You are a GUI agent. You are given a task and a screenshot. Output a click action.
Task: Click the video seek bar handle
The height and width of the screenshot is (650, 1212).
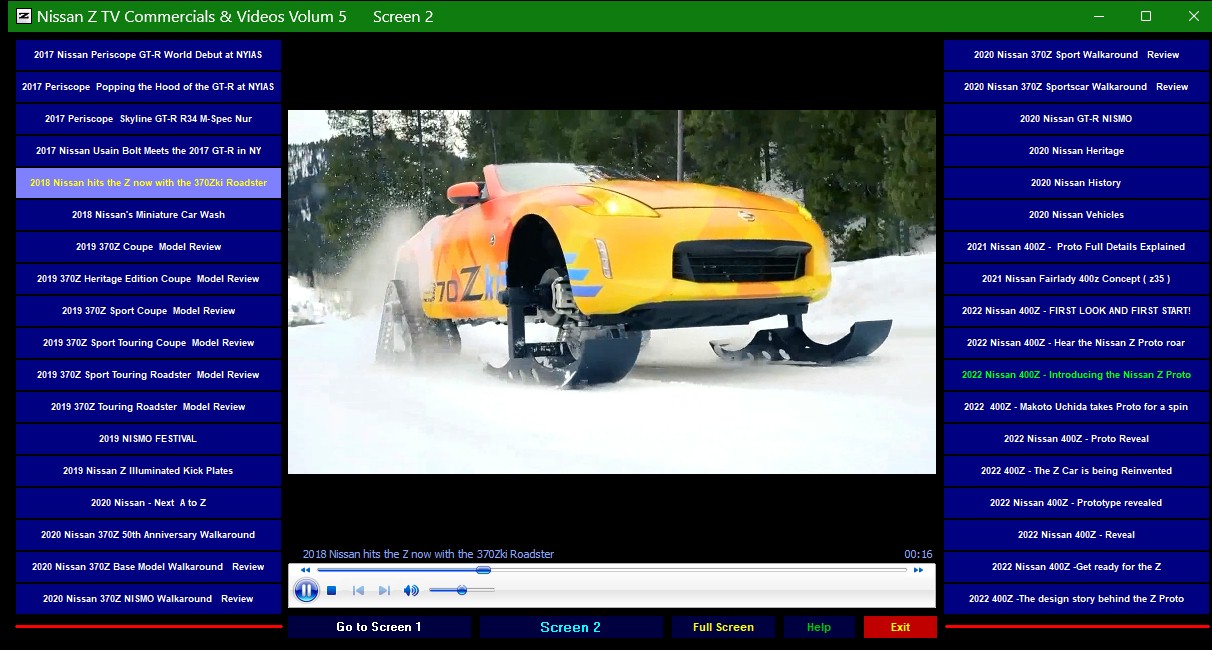click(x=483, y=570)
